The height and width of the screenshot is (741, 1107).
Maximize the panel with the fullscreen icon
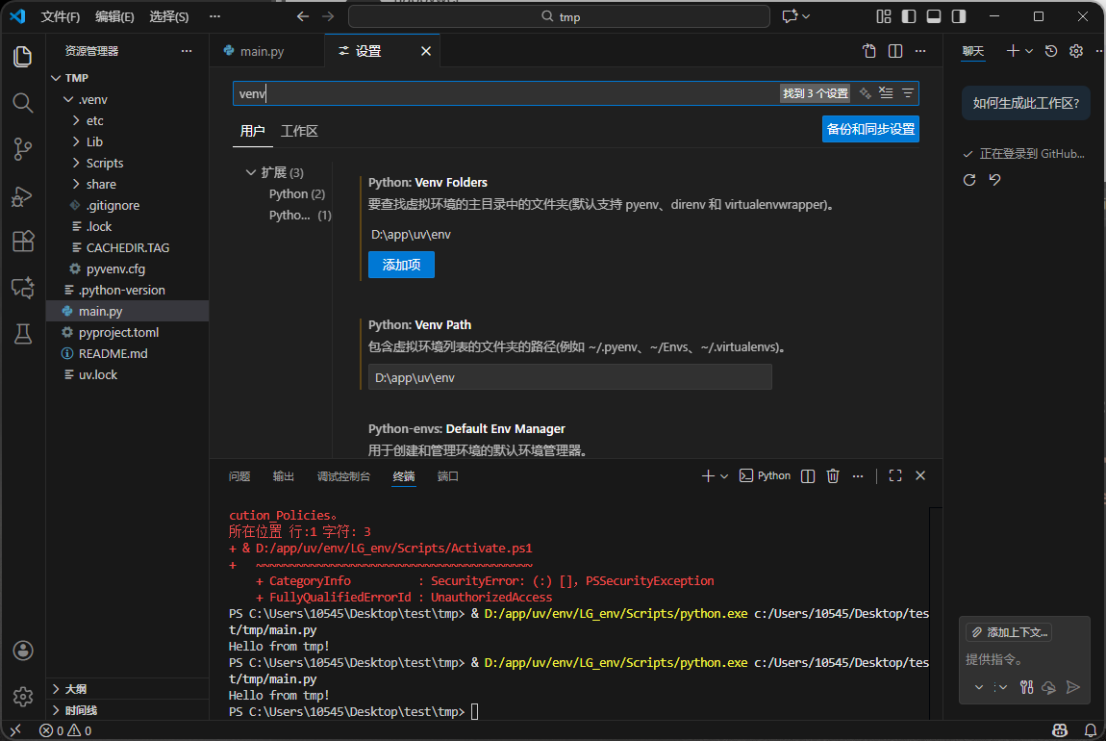click(x=895, y=476)
